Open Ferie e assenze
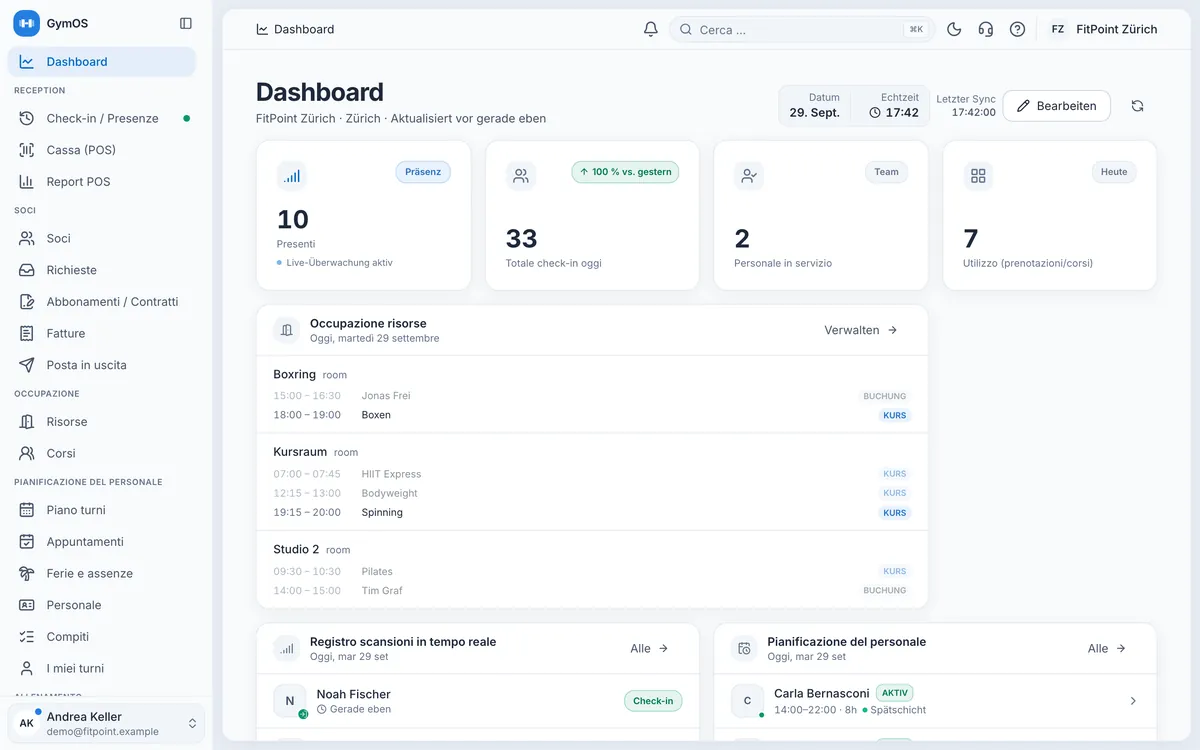The image size is (1200, 750). [102, 573]
